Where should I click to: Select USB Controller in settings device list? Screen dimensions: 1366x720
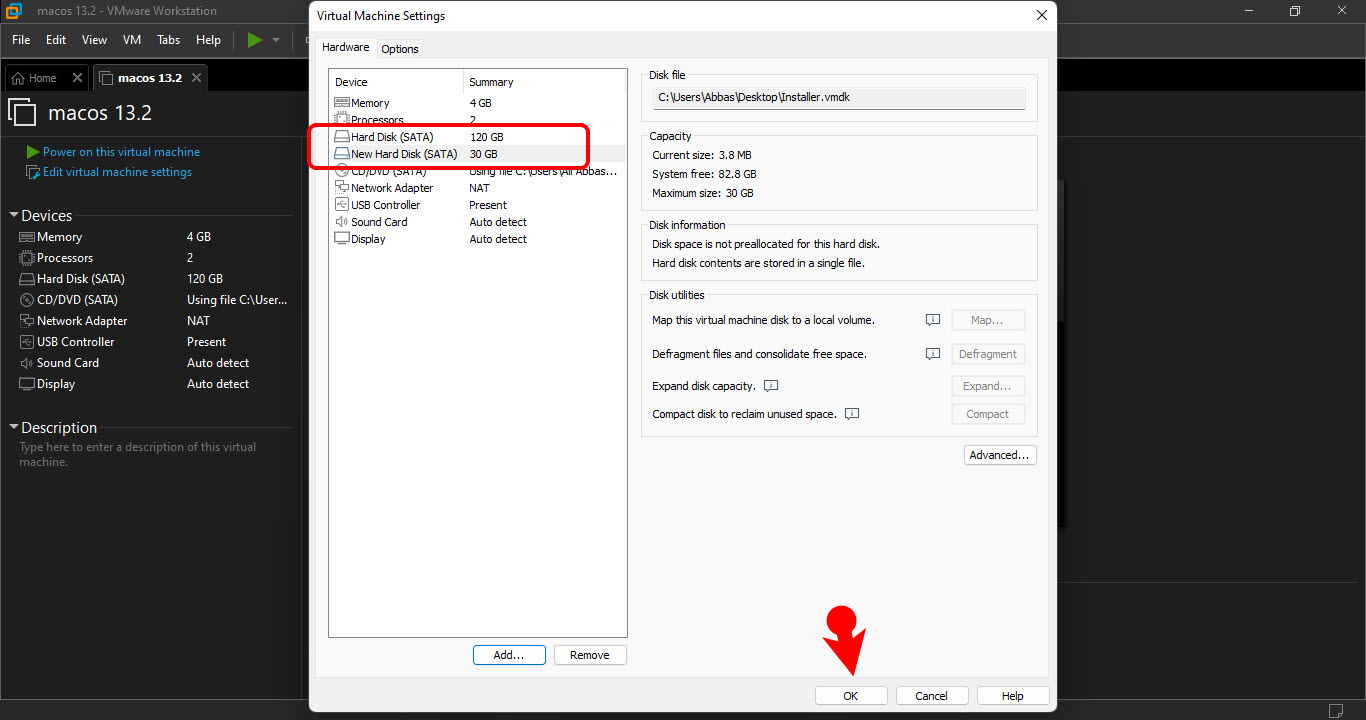click(477, 205)
